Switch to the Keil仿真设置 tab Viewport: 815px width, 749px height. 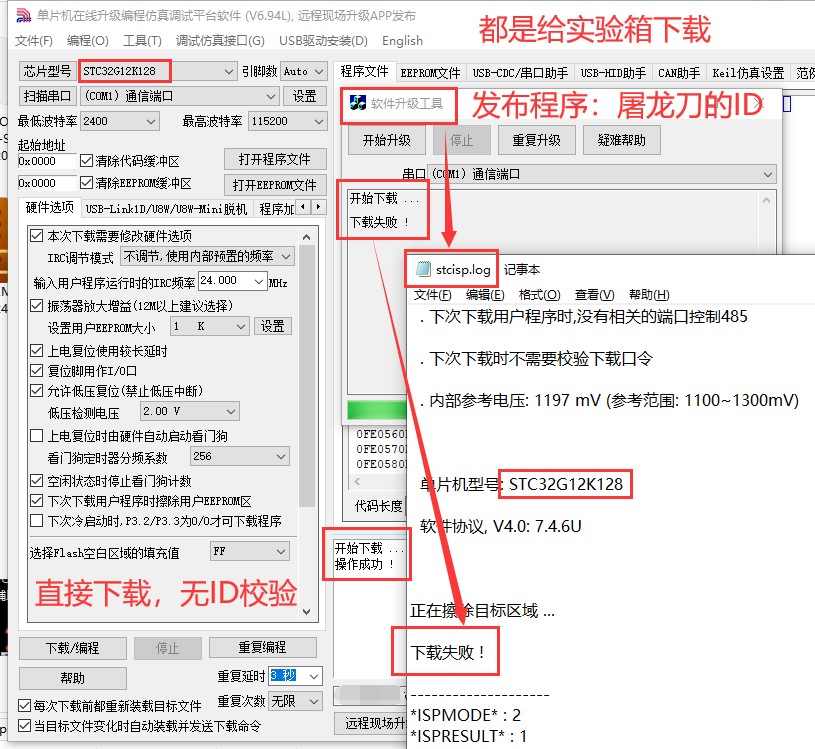click(x=747, y=73)
